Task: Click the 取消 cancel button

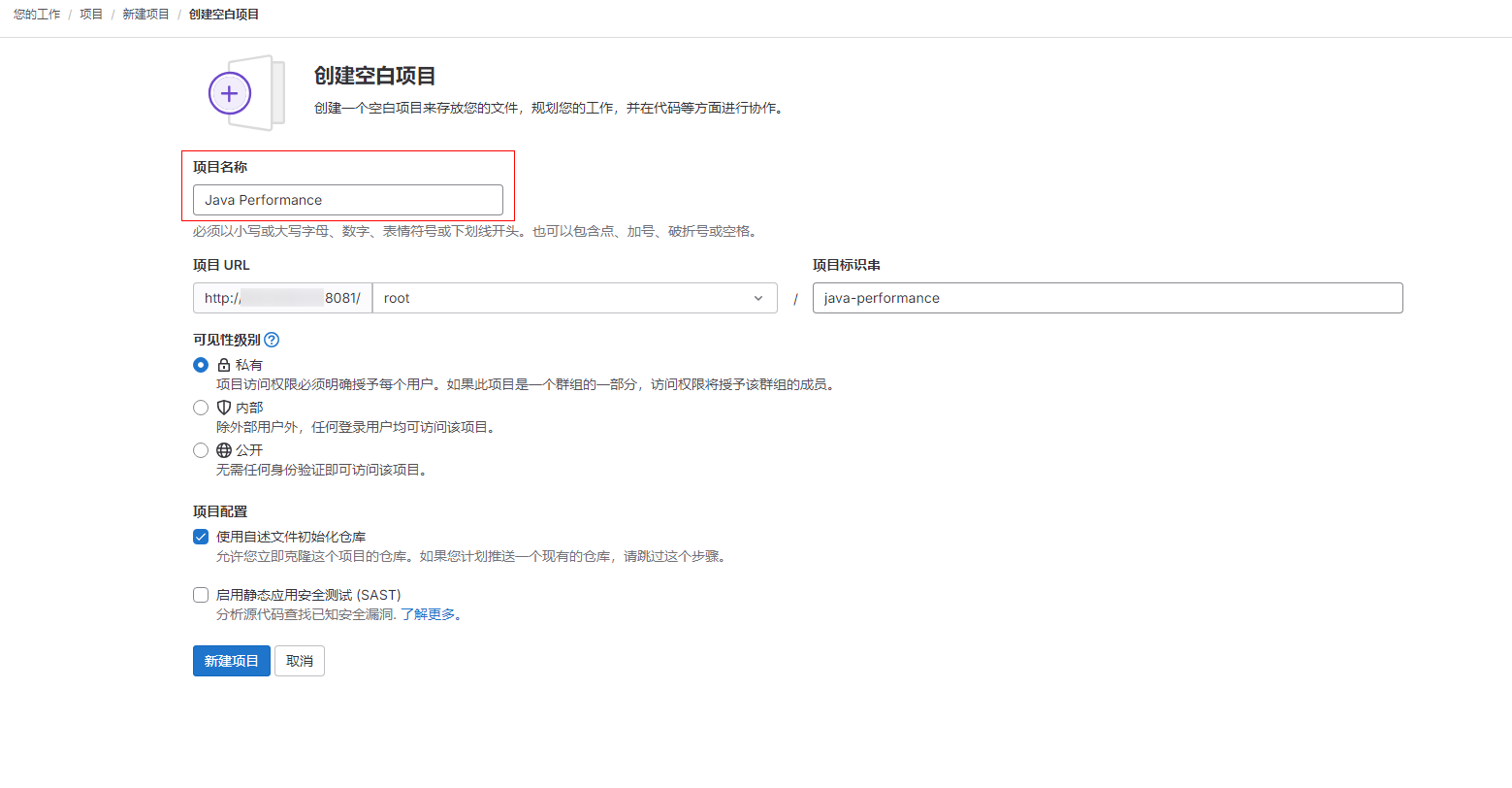Action: click(x=300, y=661)
